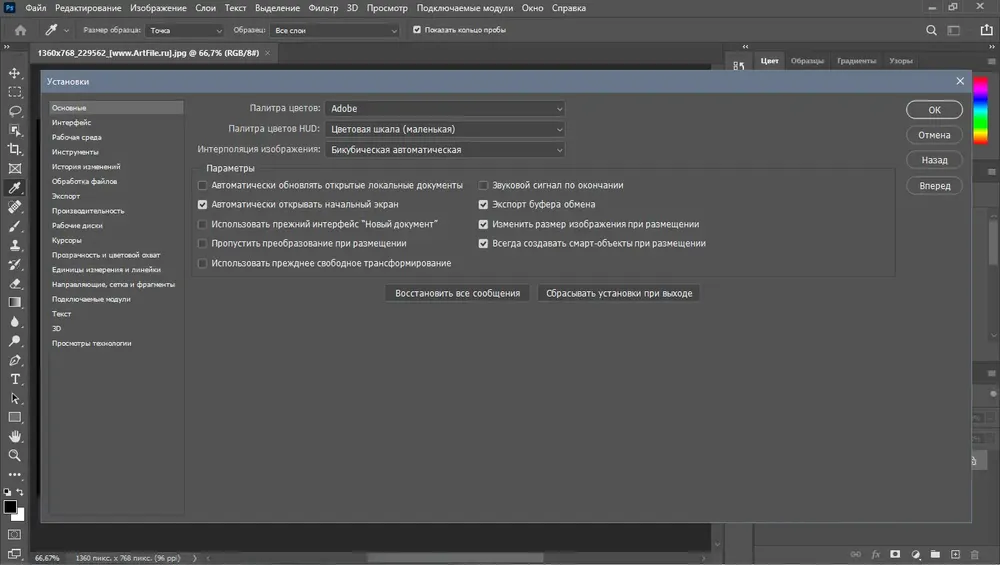Select the Type tool
1000x565 pixels.
point(15,379)
